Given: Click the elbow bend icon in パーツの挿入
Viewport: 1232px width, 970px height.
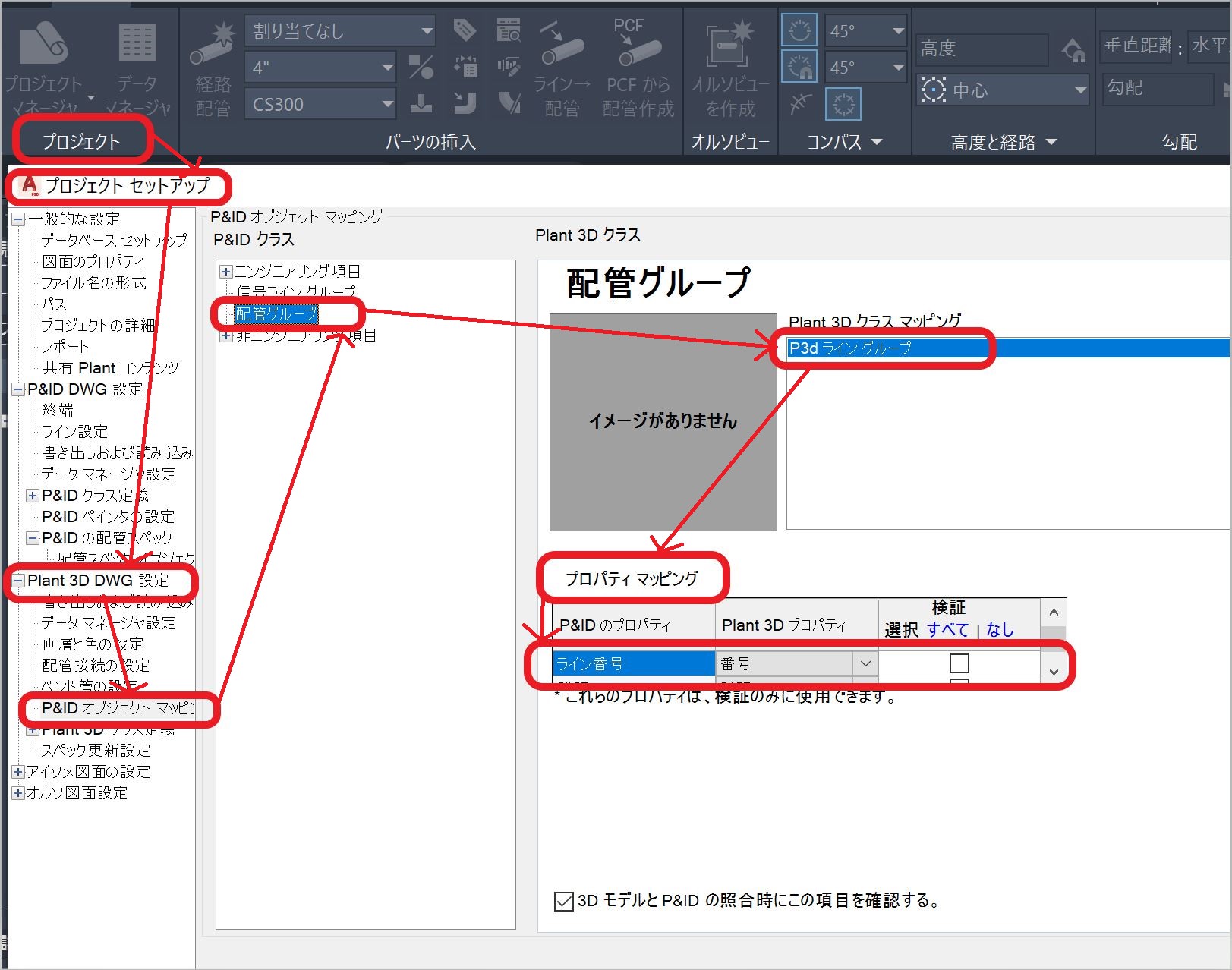Looking at the screenshot, I should point(465,102).
